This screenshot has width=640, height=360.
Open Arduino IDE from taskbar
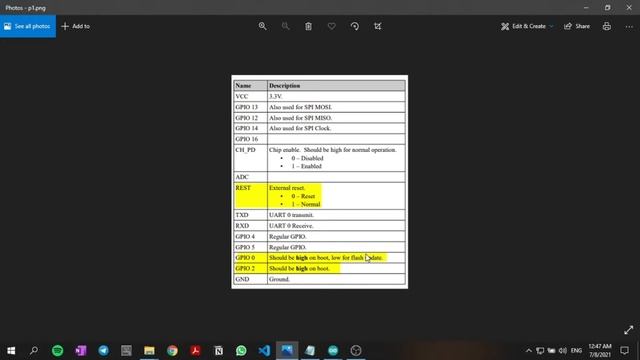[333, 350]
